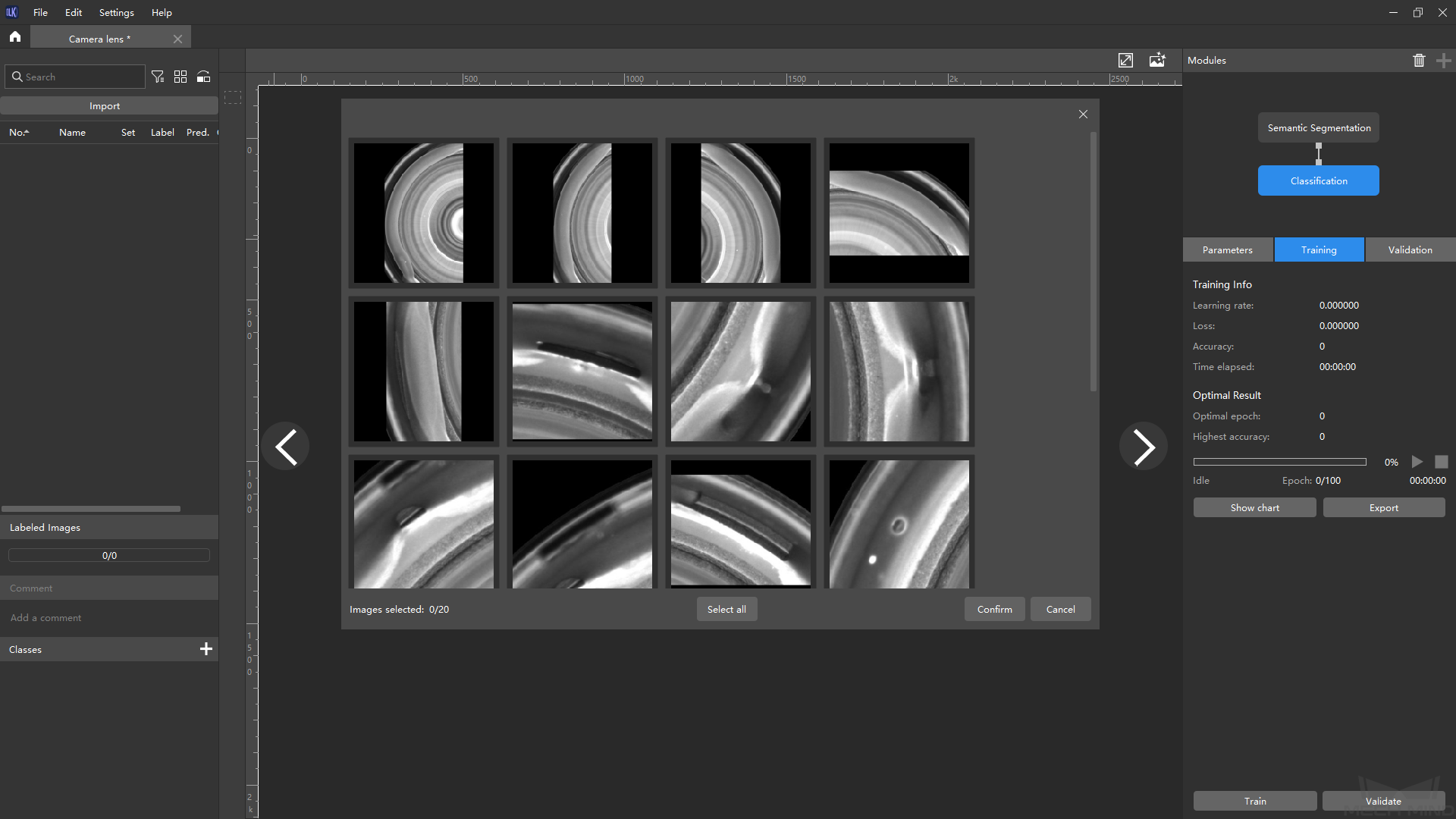Viewport: 1456px width, 819px height.
Task: Select first thumbnail in top row
Action: click(424, 213)
